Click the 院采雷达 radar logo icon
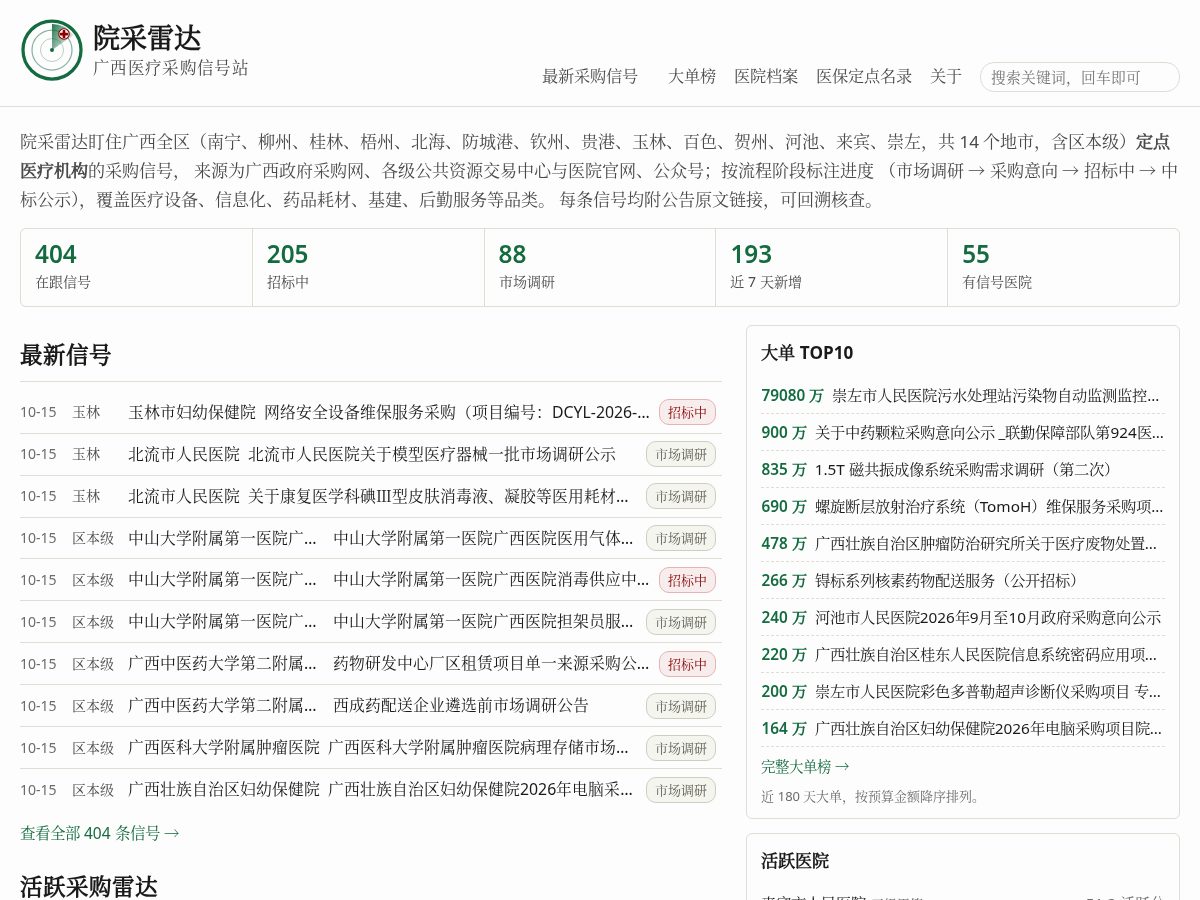 [52, 50]
